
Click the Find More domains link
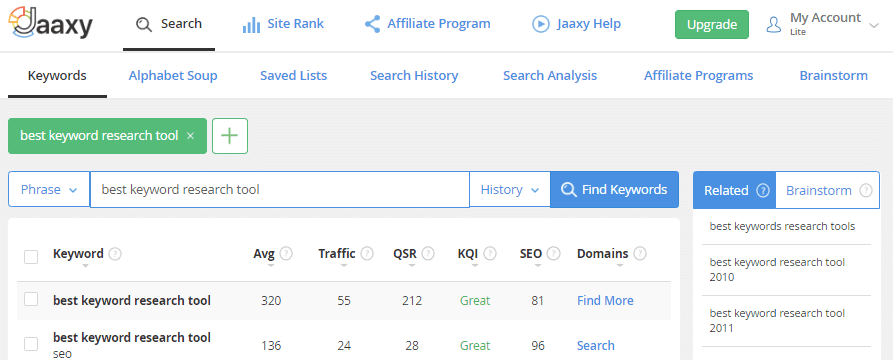(605, 300)
